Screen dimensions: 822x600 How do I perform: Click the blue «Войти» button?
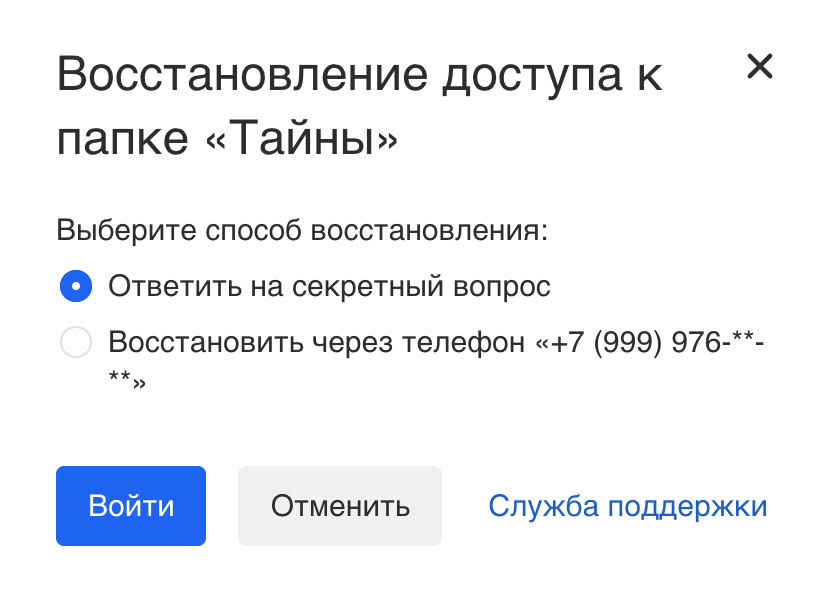click(131, 506)
